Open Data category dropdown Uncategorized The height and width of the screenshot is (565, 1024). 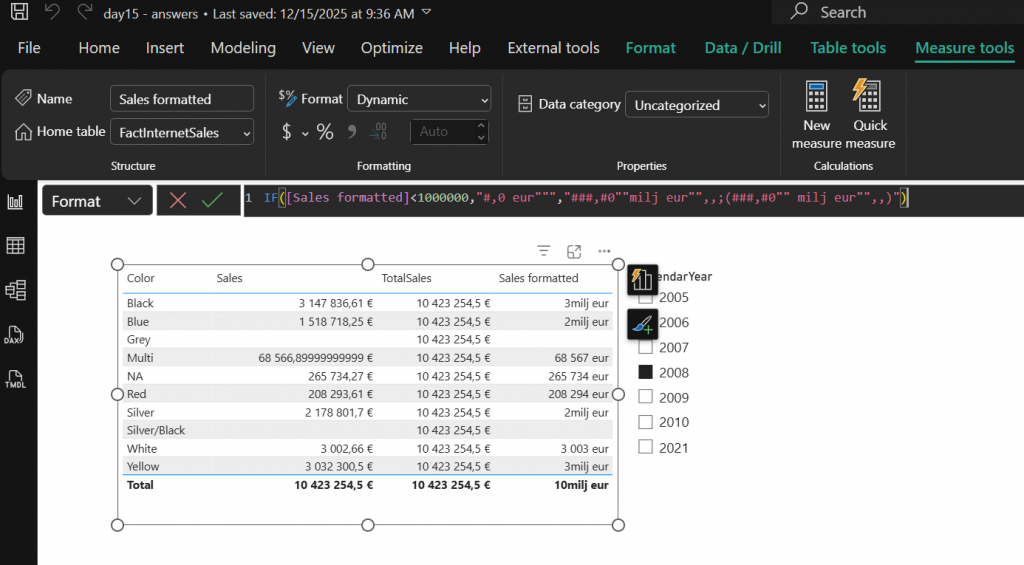696,105
